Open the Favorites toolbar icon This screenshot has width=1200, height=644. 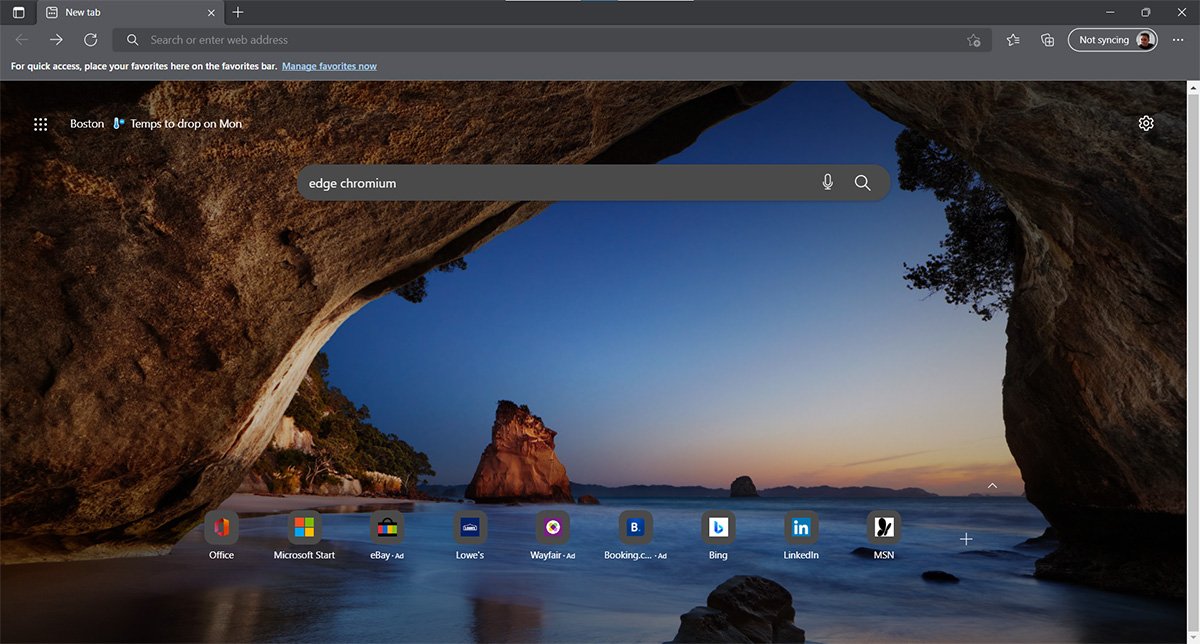(x=1013, y=39)
